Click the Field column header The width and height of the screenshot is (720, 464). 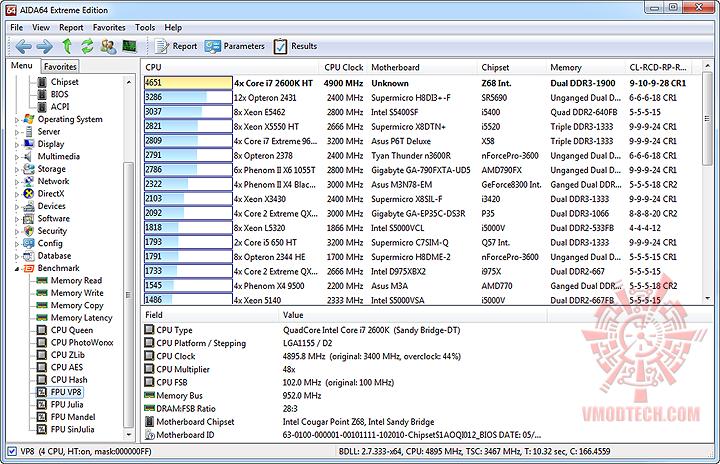click(210, 315)
